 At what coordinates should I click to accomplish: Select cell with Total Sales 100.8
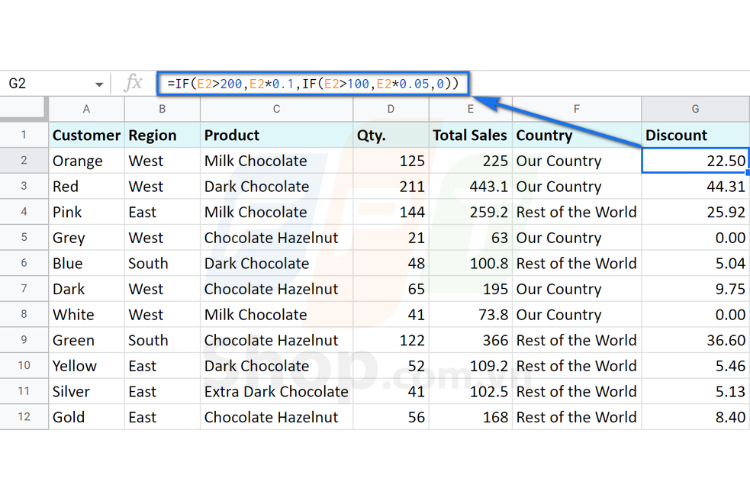471,263
